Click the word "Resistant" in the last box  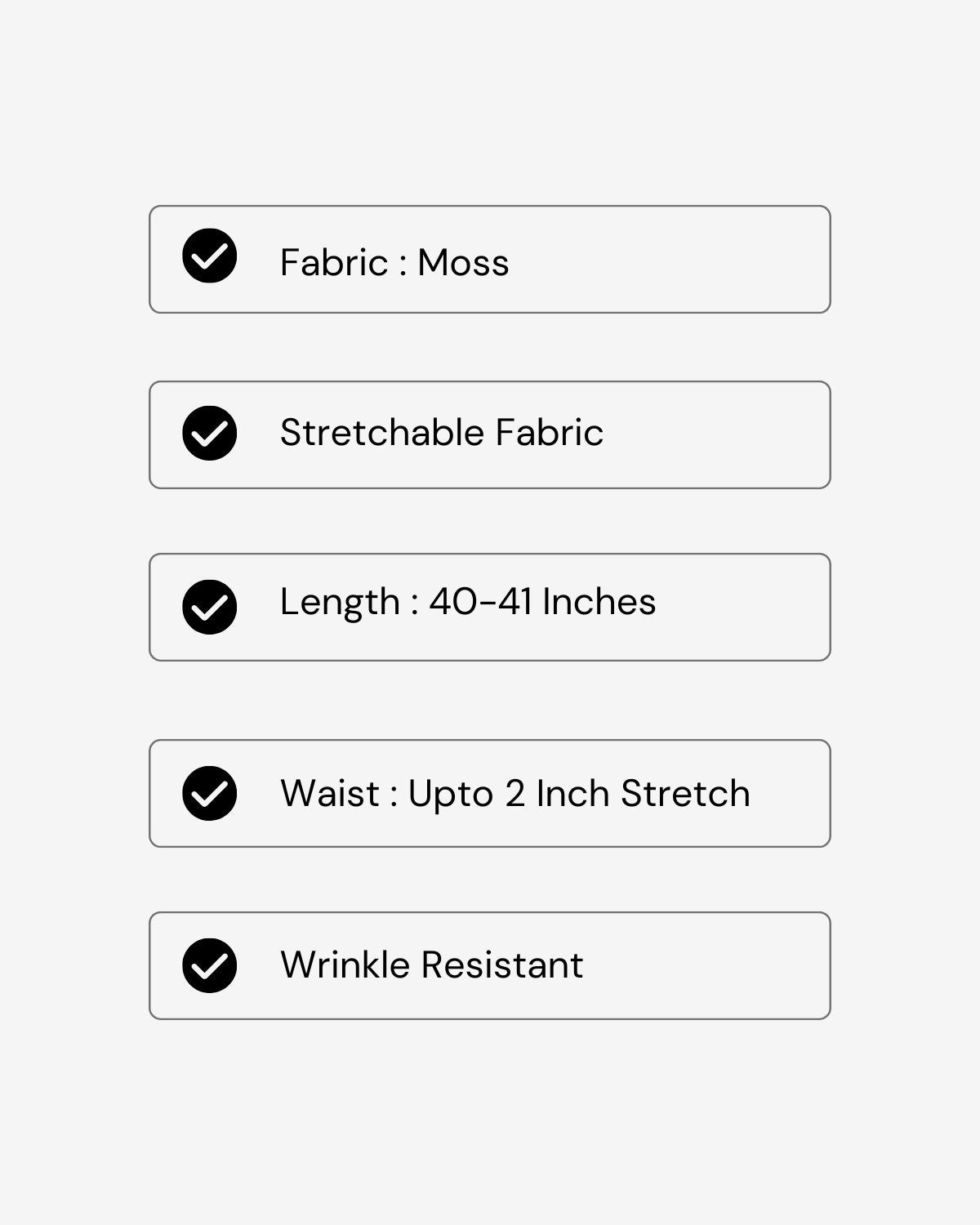pyautogui.click(x=502, y=964)
